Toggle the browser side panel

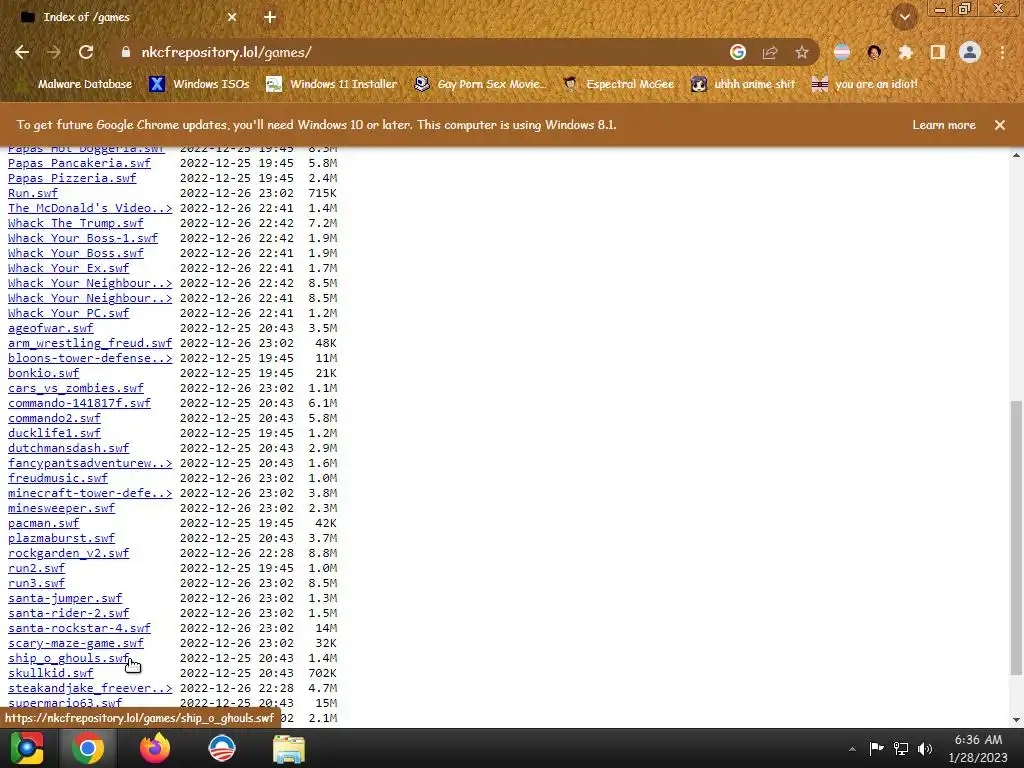[x=938, y=52]
